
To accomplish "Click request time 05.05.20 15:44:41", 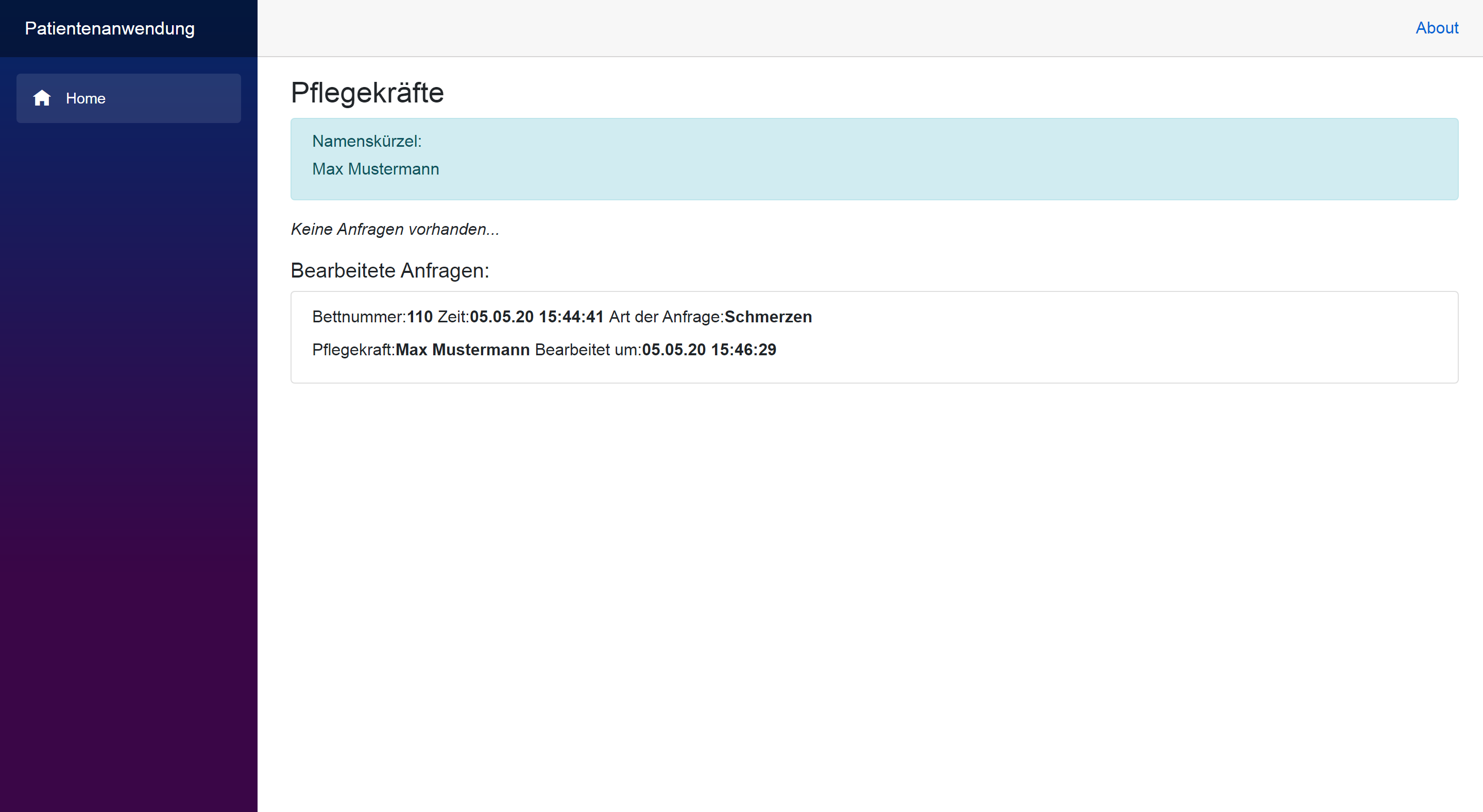I will tap(537, 317).
